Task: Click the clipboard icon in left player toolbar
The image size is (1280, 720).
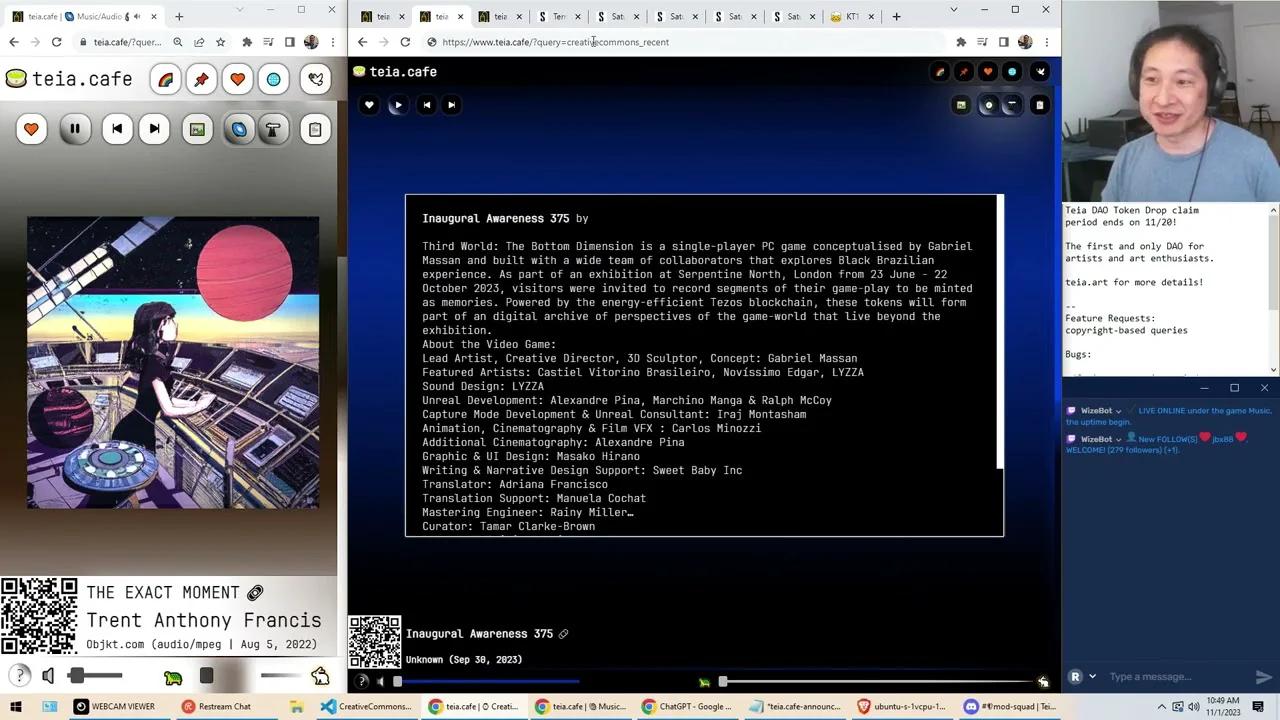Action: click(x=315, y=129)
